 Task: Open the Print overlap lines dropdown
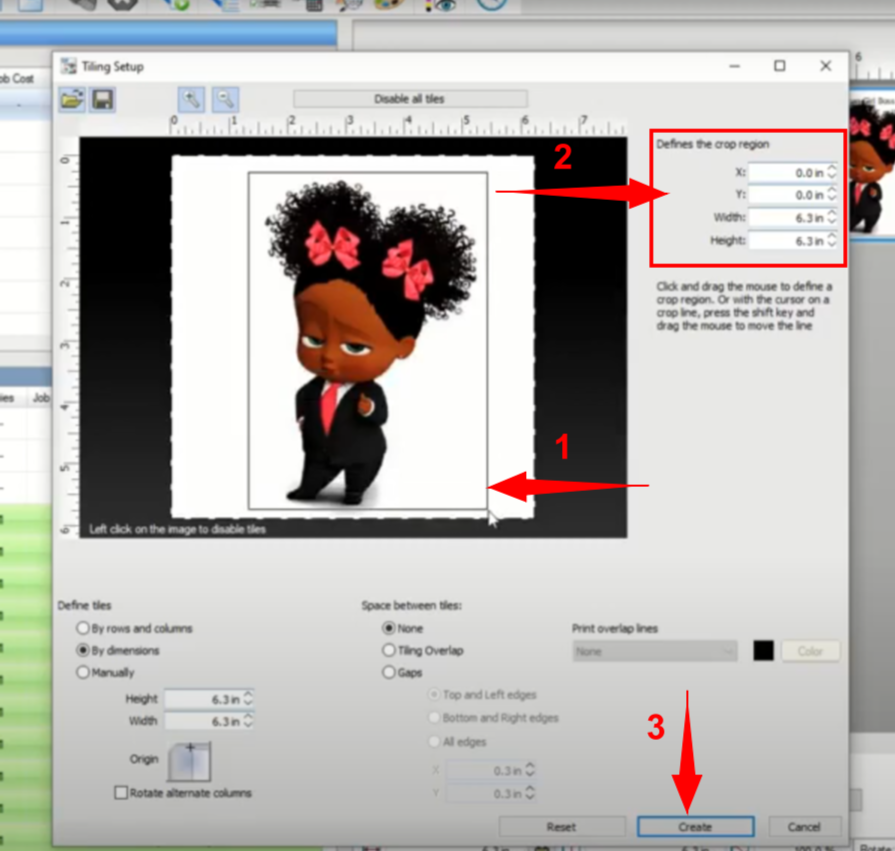click(x=655, y=651)
